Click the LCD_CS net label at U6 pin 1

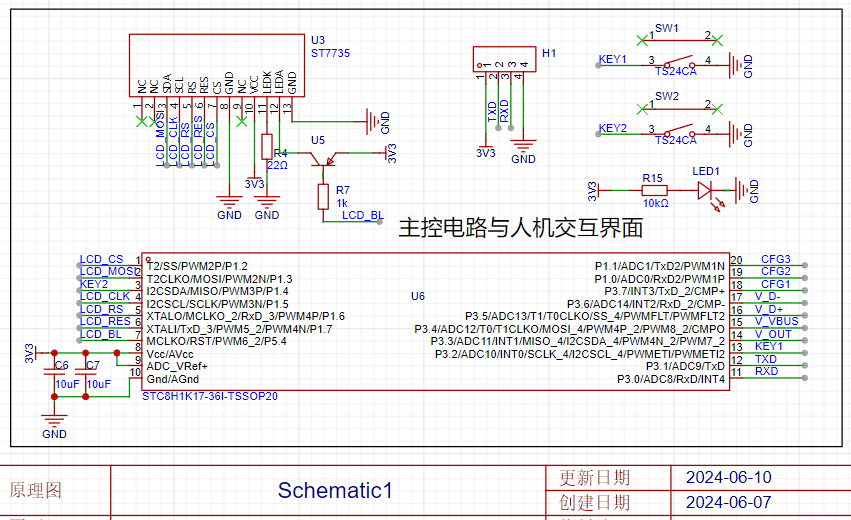click(x=101, y=259)
